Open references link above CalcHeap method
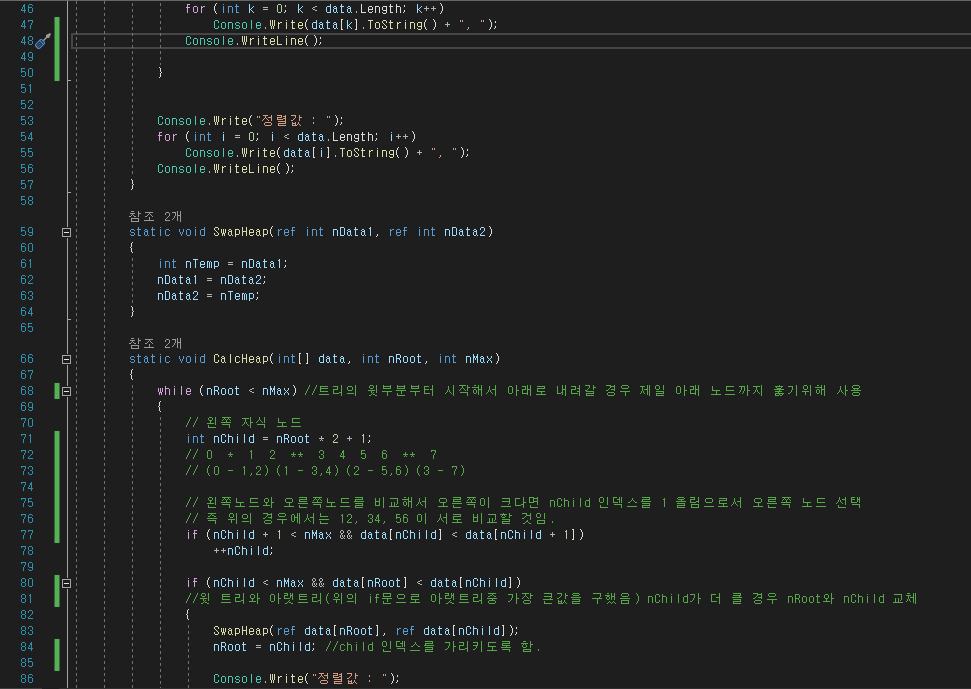971x689 pixels. [x=155, y=343]
